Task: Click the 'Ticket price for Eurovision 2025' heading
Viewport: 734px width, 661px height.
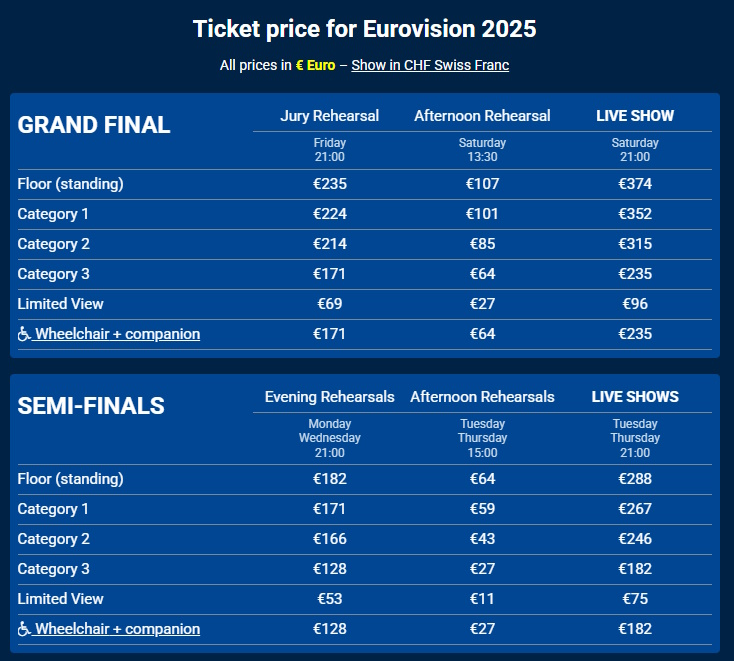Action: [364, 29]
